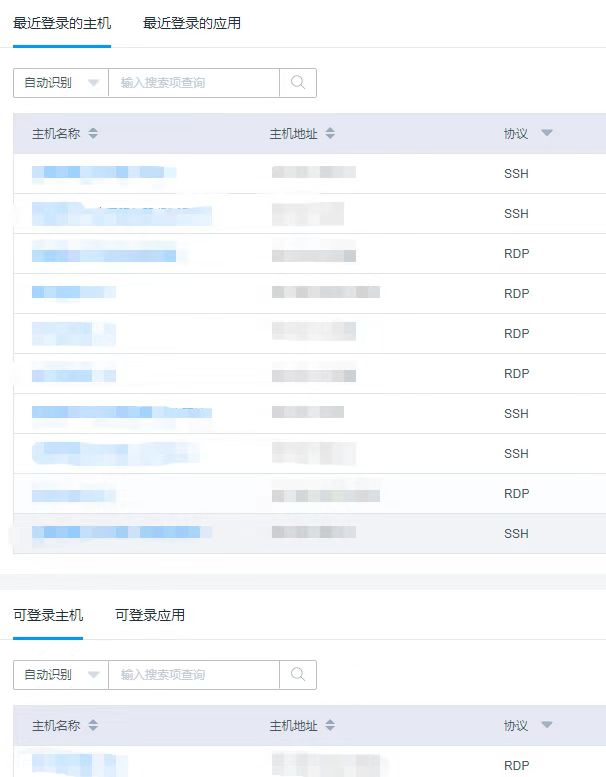Open the 可登录主机 tab

pyautogui.click(x=48, y=615)
